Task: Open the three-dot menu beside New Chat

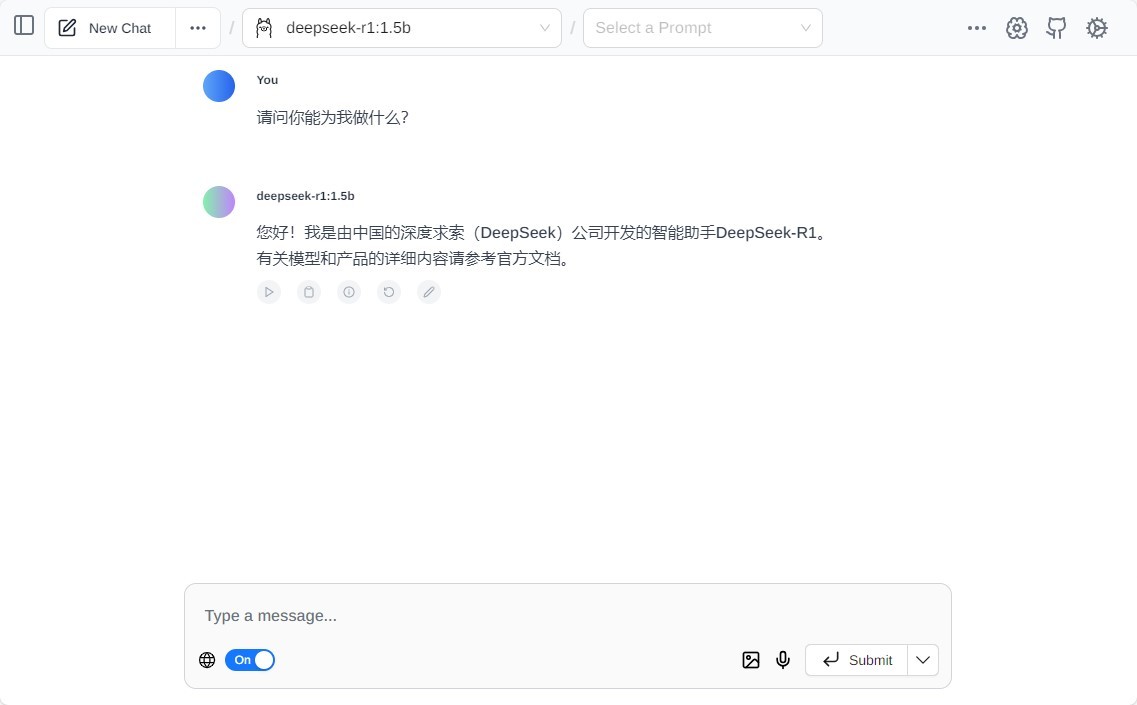Action: point(198,28)
